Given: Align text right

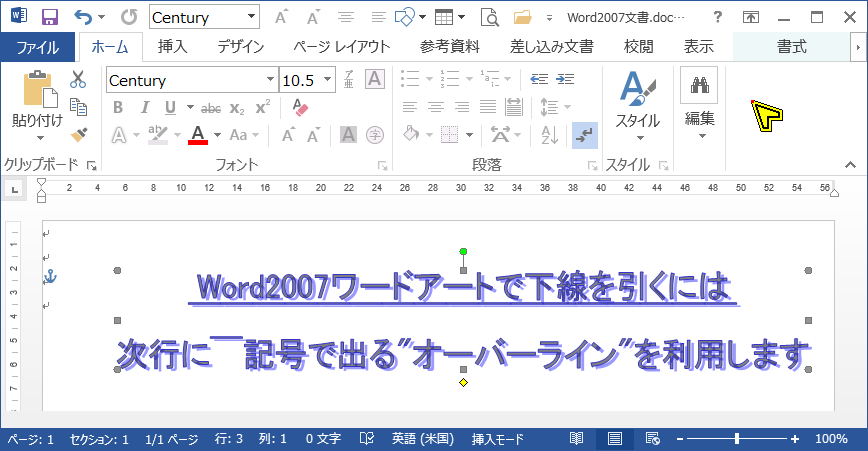Looking at the screenshot, I should [x=462, y=107].
